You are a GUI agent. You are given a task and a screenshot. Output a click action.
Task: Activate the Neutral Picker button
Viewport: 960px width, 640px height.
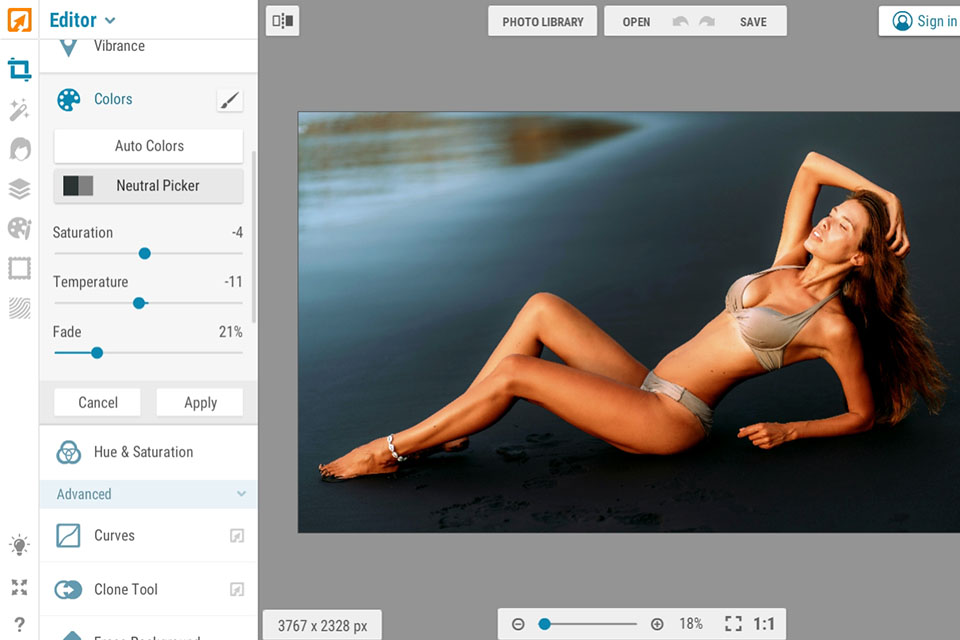click(148, 186)
